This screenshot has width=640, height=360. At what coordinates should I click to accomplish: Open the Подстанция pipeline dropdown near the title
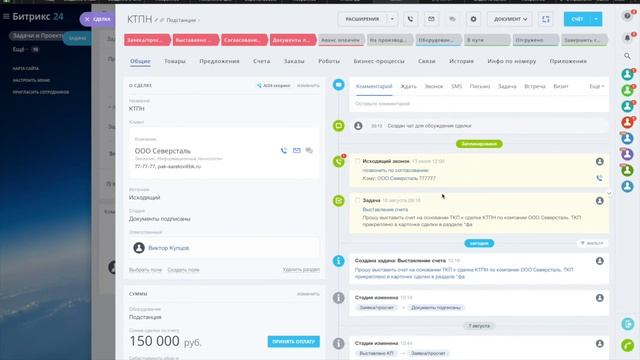point(183,20)
